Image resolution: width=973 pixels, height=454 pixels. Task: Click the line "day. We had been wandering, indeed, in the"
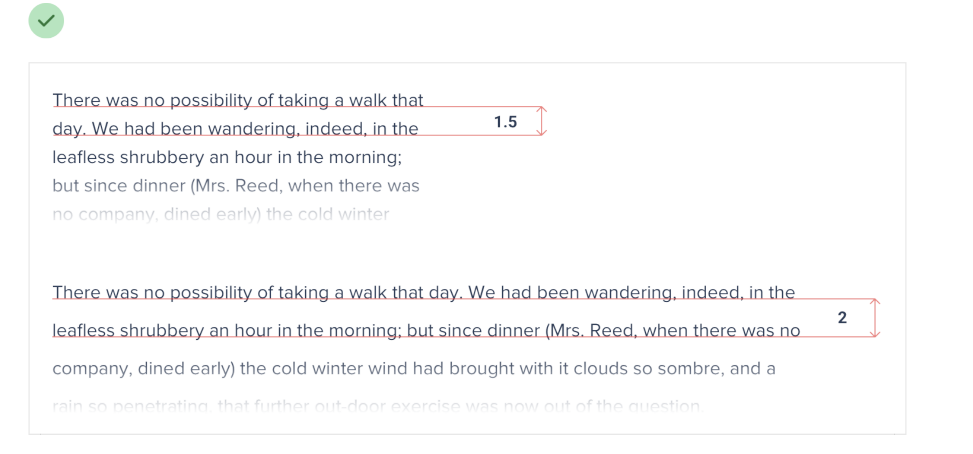coord(235,129)
